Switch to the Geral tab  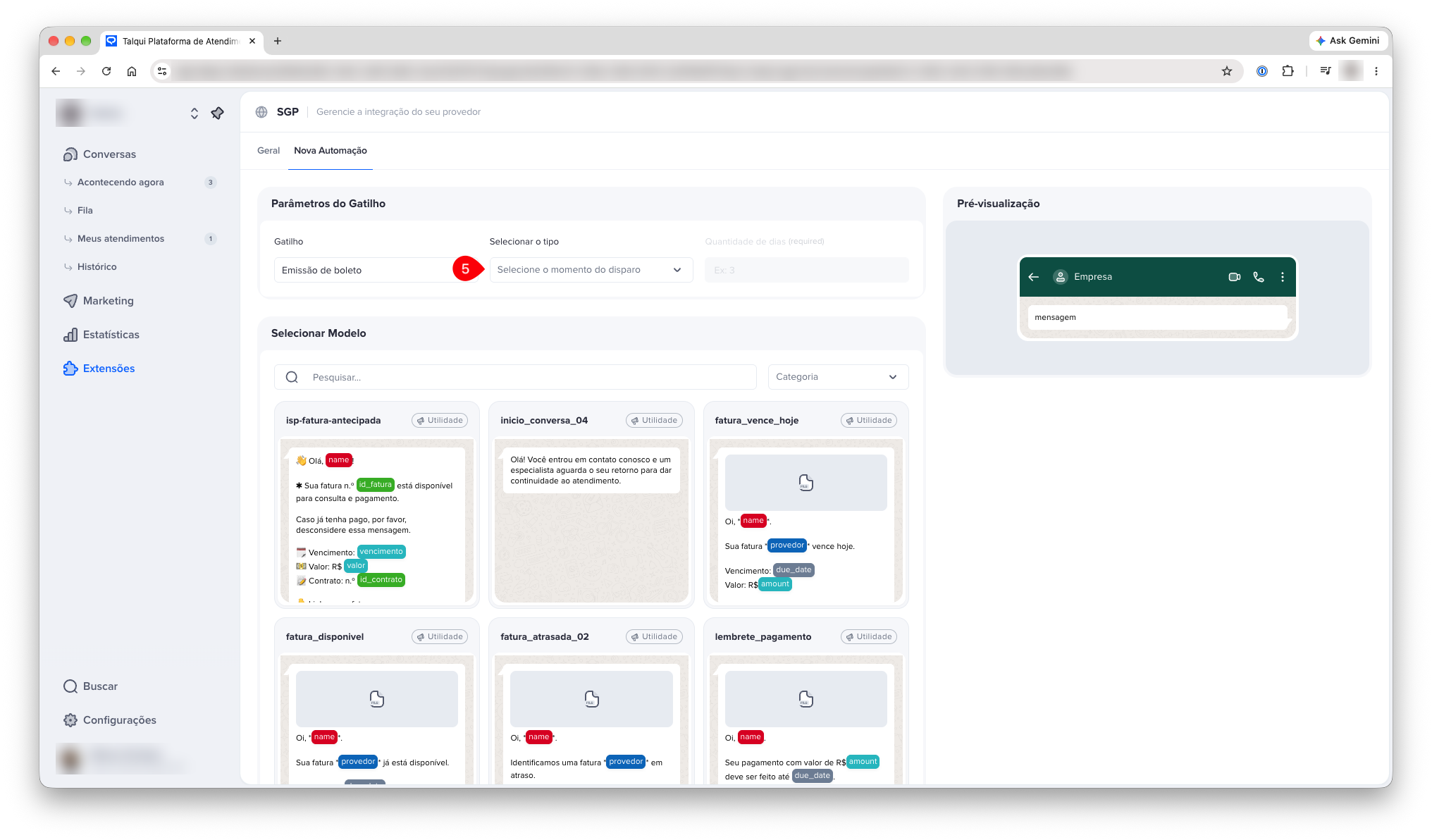click(x=268, y=151)
